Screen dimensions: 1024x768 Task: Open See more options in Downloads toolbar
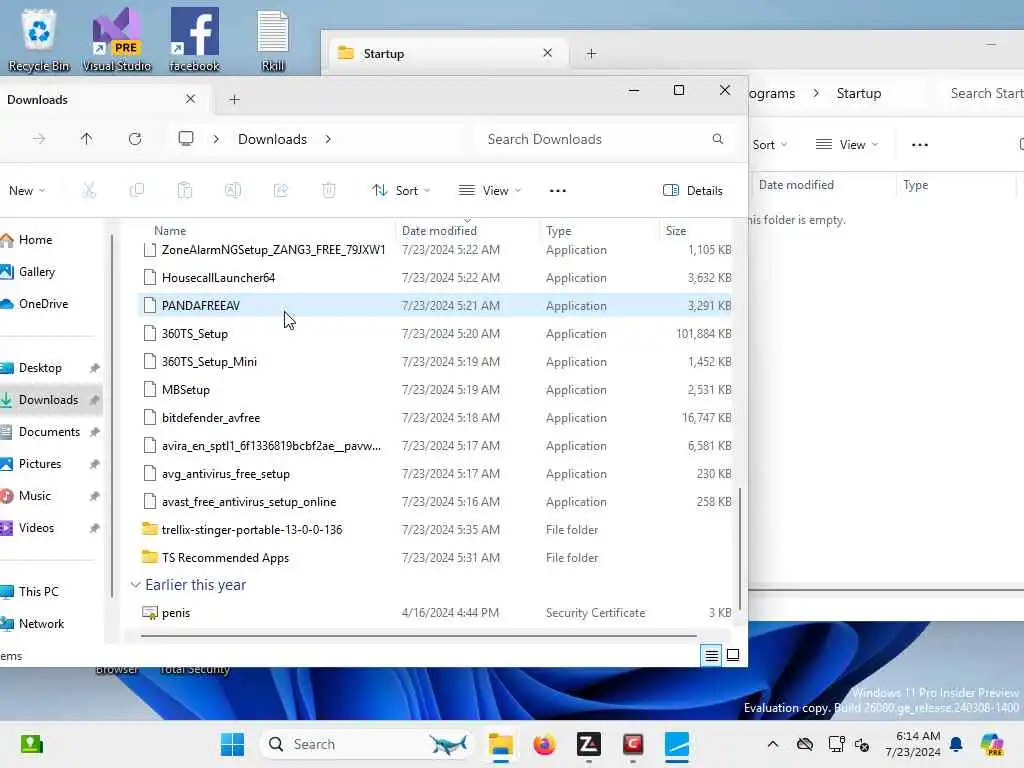click(x=558, y=191)
